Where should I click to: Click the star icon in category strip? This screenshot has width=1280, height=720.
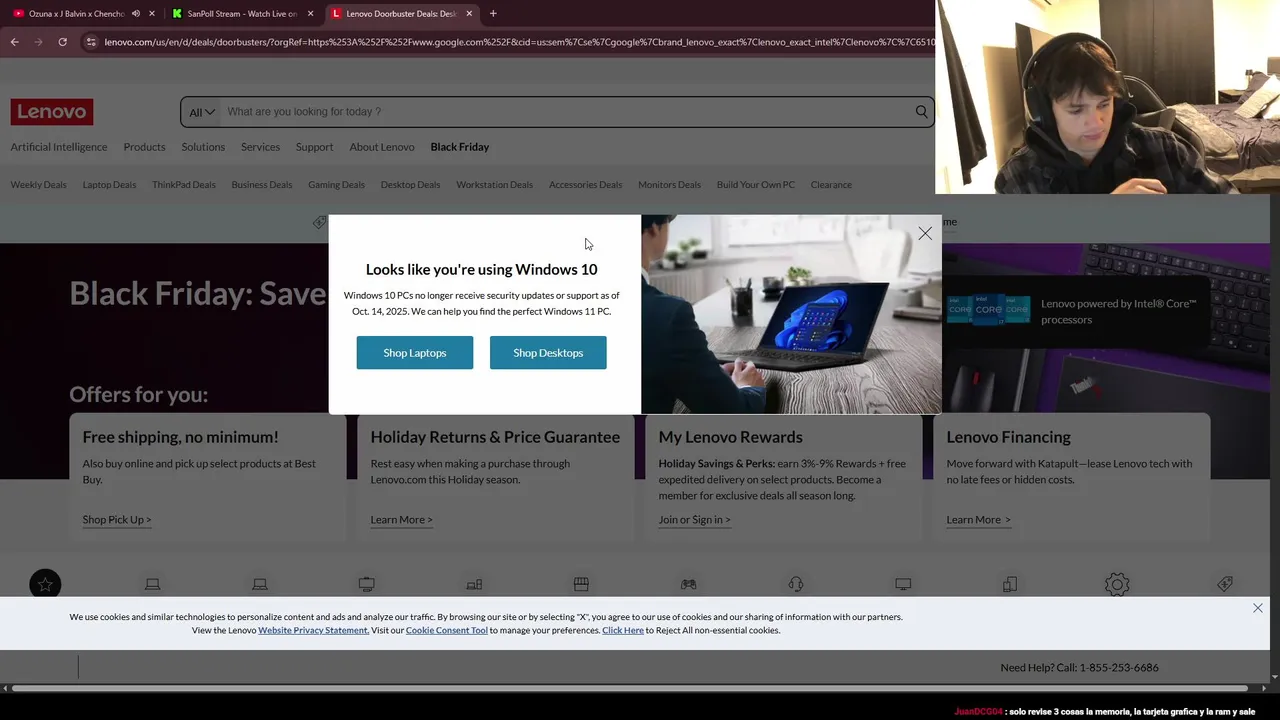coord(45,584)
